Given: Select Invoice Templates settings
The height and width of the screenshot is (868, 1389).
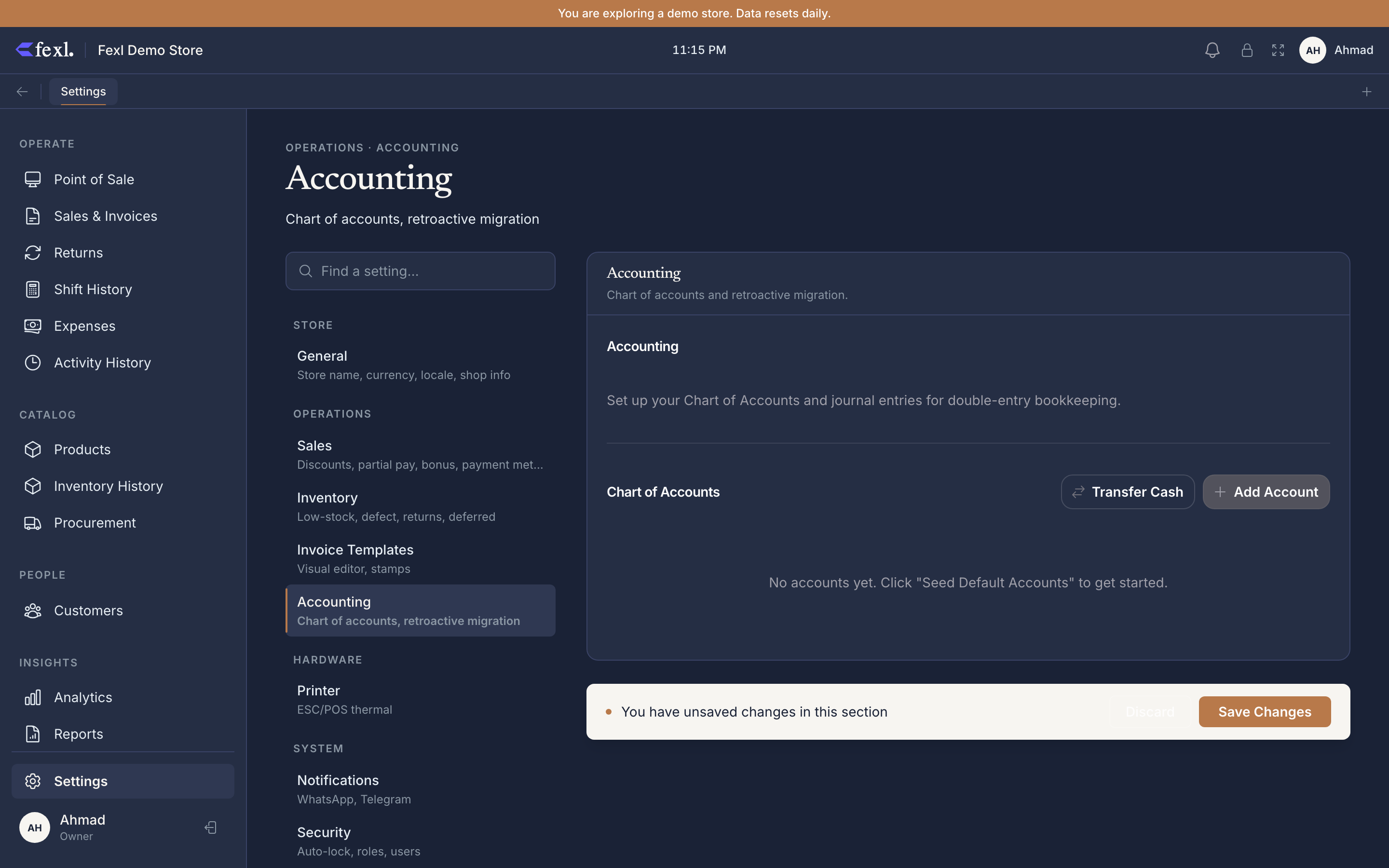Looking at the screenshot, I should [420, 558].
